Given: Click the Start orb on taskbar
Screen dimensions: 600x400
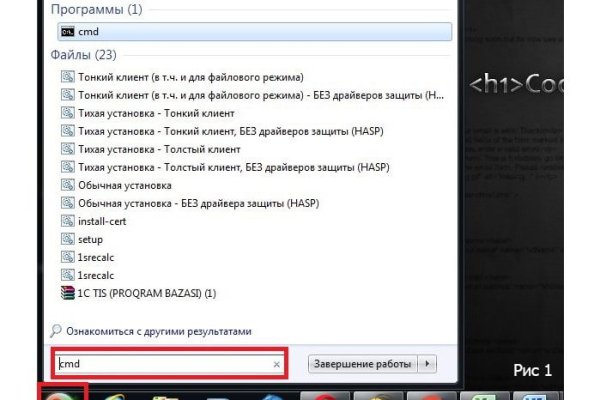Looking at the screenshot, I should pyautogui.click(x=61, y=395).
